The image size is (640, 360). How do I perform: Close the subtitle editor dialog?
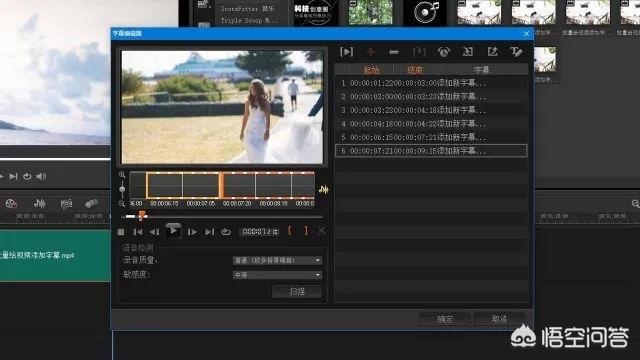(x=527, y=33)
